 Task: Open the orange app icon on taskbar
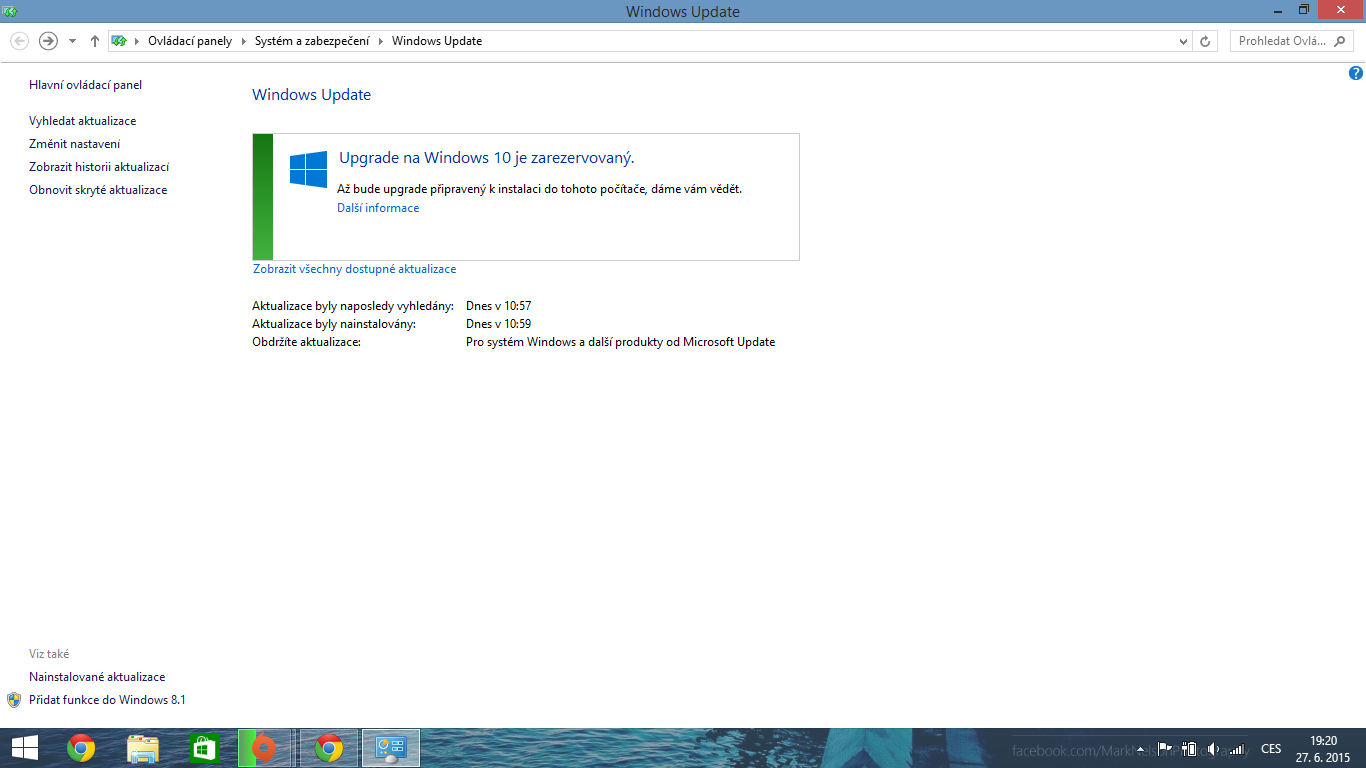264,748
